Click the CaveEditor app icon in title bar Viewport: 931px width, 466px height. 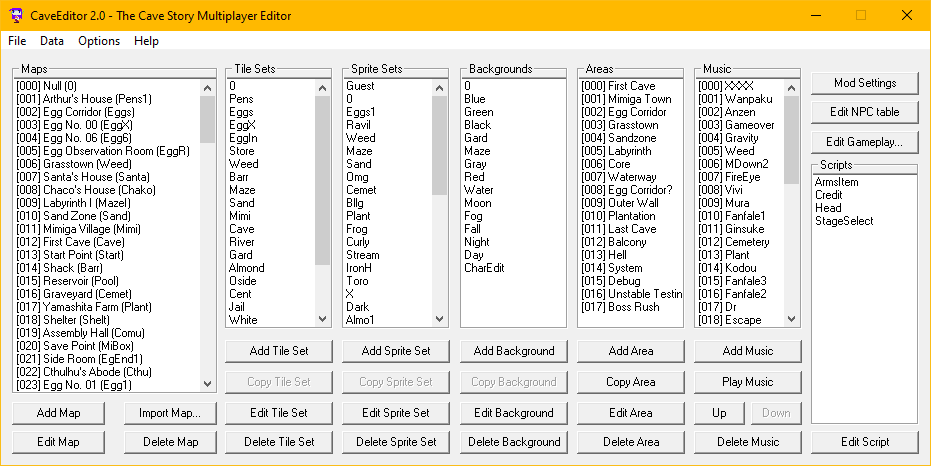click(16, 15)
